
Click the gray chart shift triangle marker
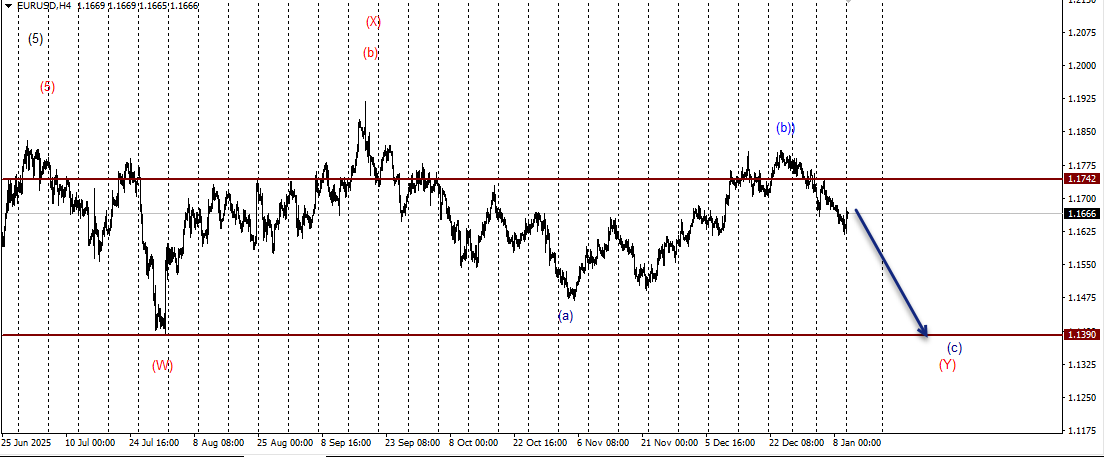pos(850,2)
